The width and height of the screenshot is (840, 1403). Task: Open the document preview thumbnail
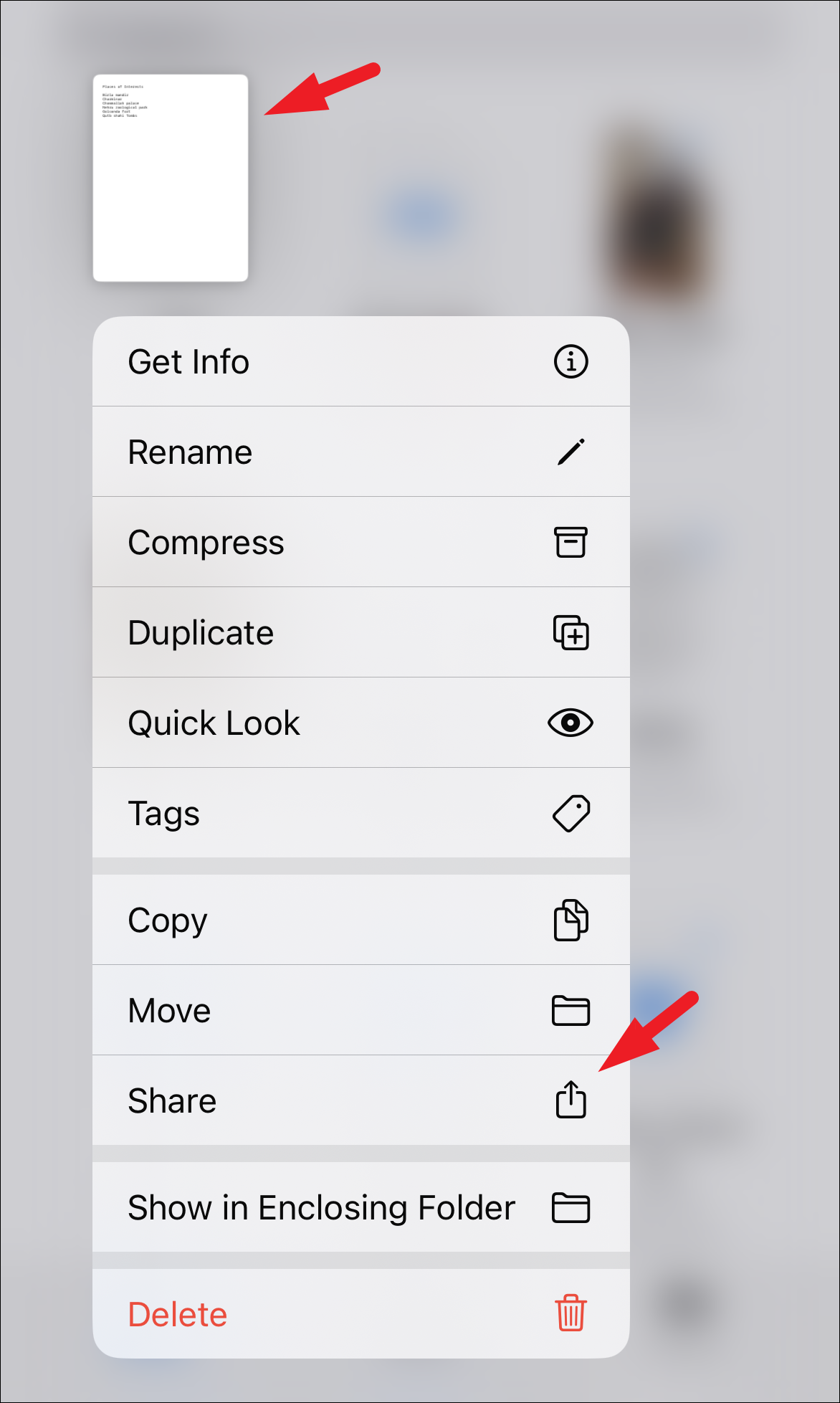point(171,178)
